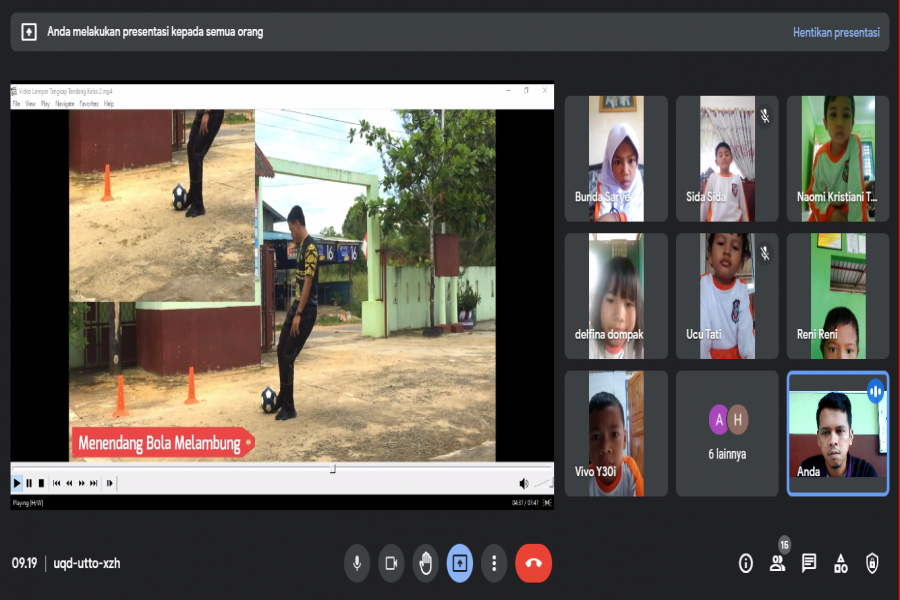Open the activities shapes icon

pyautogui.click(x=840, y=563)
